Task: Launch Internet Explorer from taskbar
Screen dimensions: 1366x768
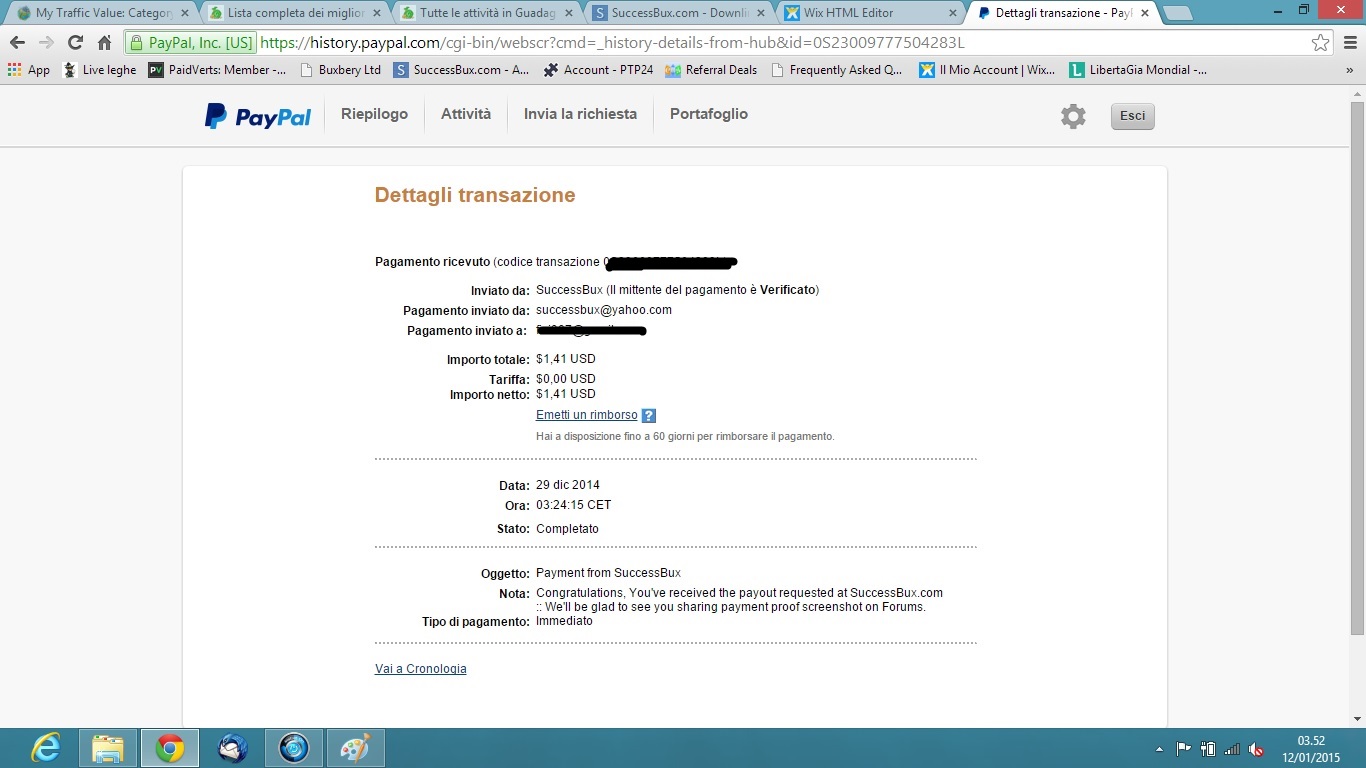Action: 45,748
